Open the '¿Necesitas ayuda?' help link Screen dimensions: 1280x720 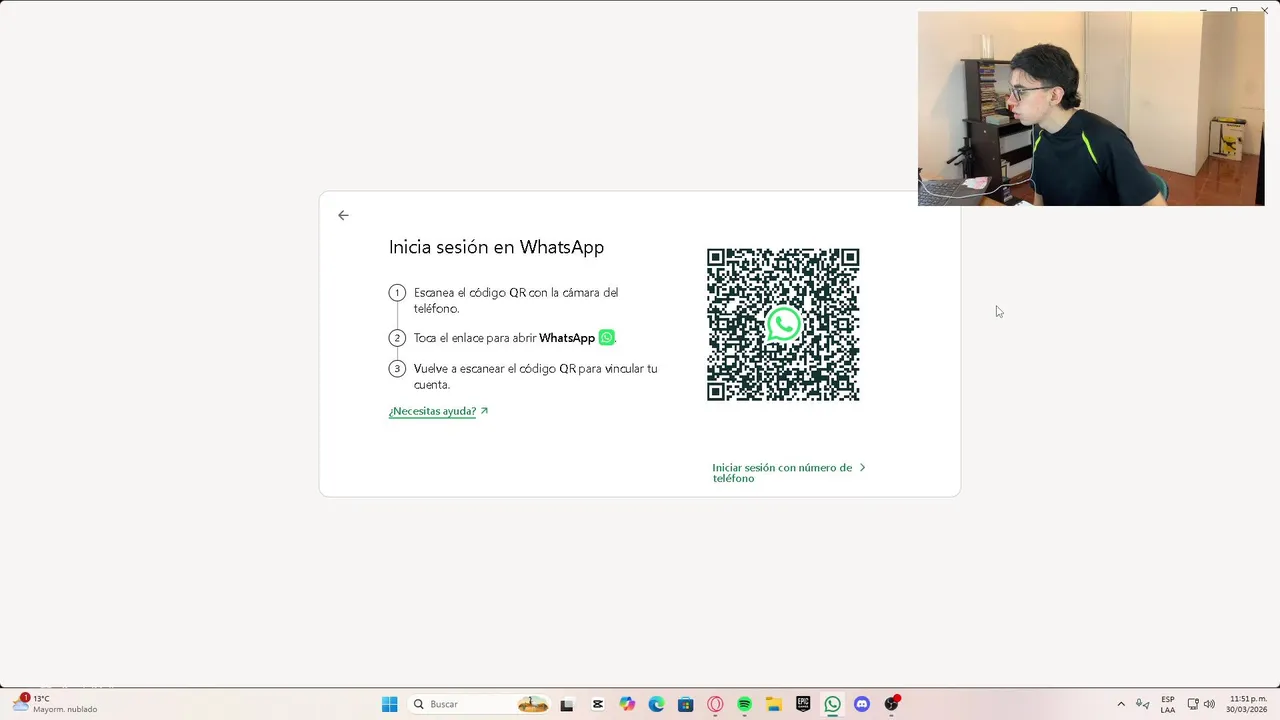click(438, 411)
